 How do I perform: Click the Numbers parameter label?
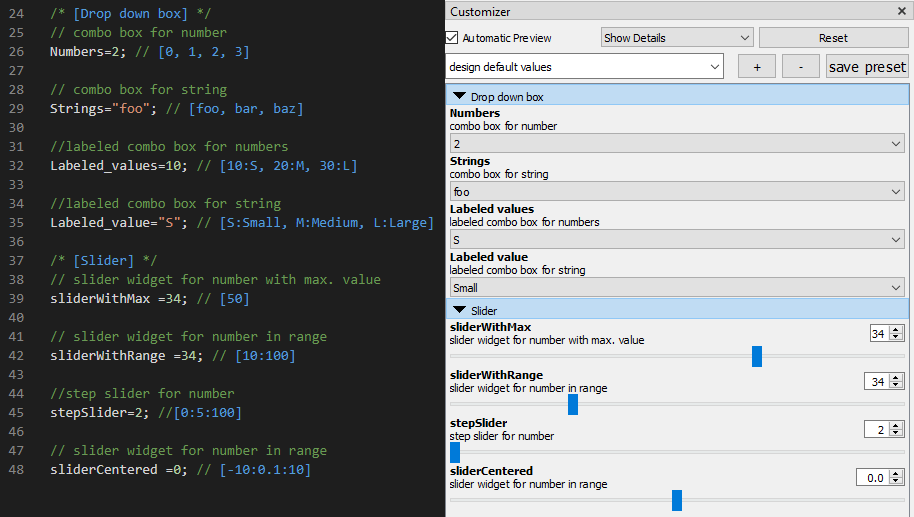(x=474, y=113)
